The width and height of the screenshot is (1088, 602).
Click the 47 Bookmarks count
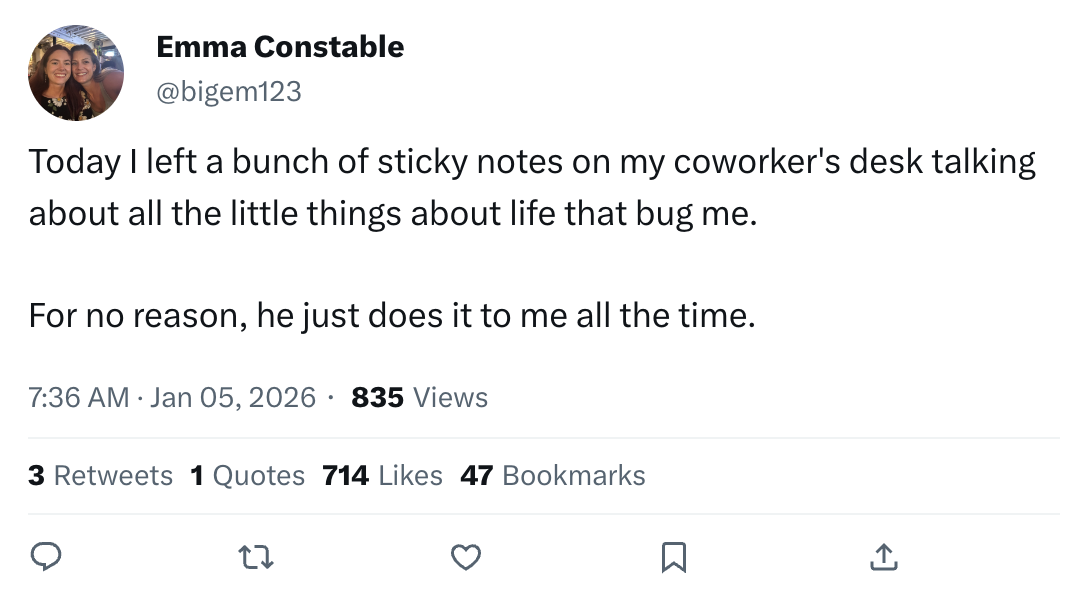(x=552, y=475)
